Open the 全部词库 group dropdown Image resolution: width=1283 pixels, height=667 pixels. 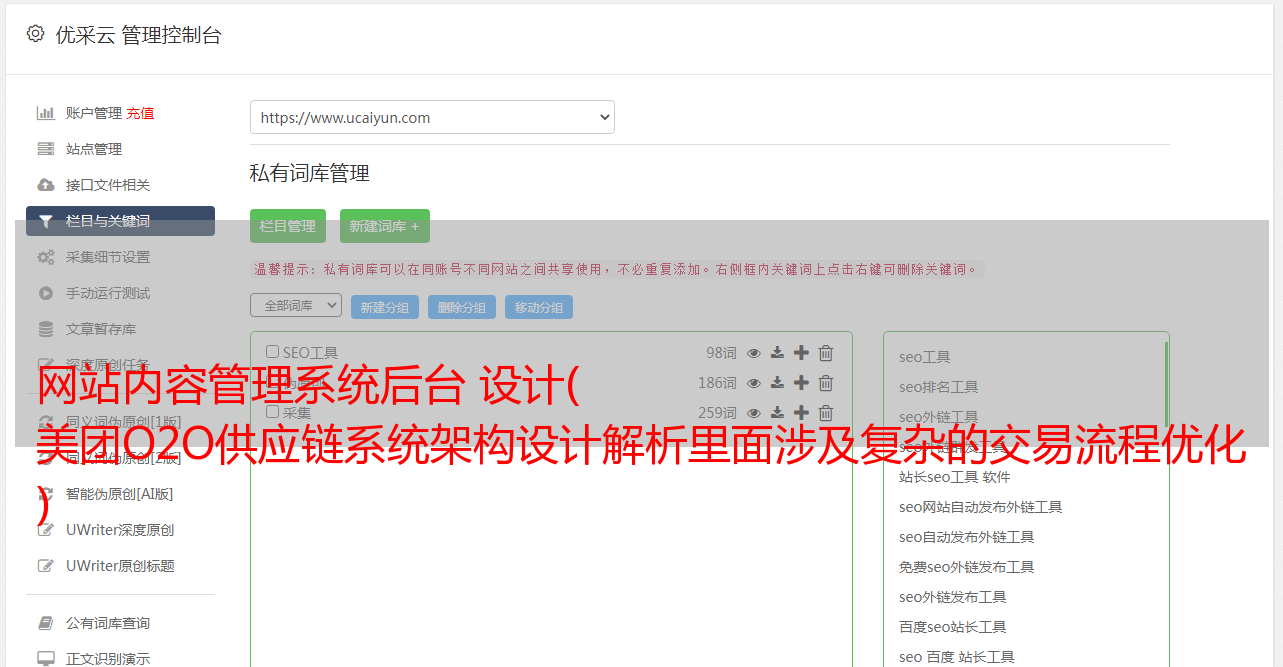point(296,305)
